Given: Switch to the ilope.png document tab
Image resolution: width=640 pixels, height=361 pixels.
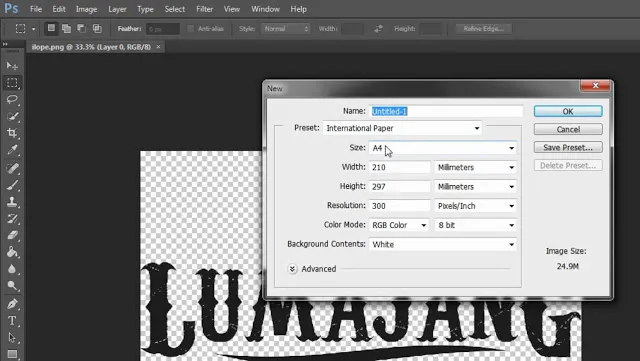Looking at the screenshot, I should coord(91,47).
